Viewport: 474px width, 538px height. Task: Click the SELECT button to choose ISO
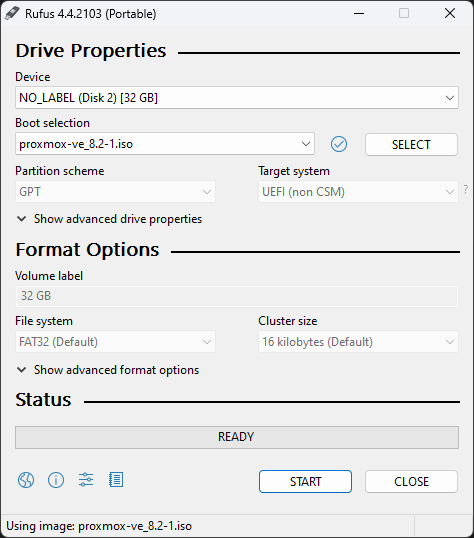pos(411,144)
